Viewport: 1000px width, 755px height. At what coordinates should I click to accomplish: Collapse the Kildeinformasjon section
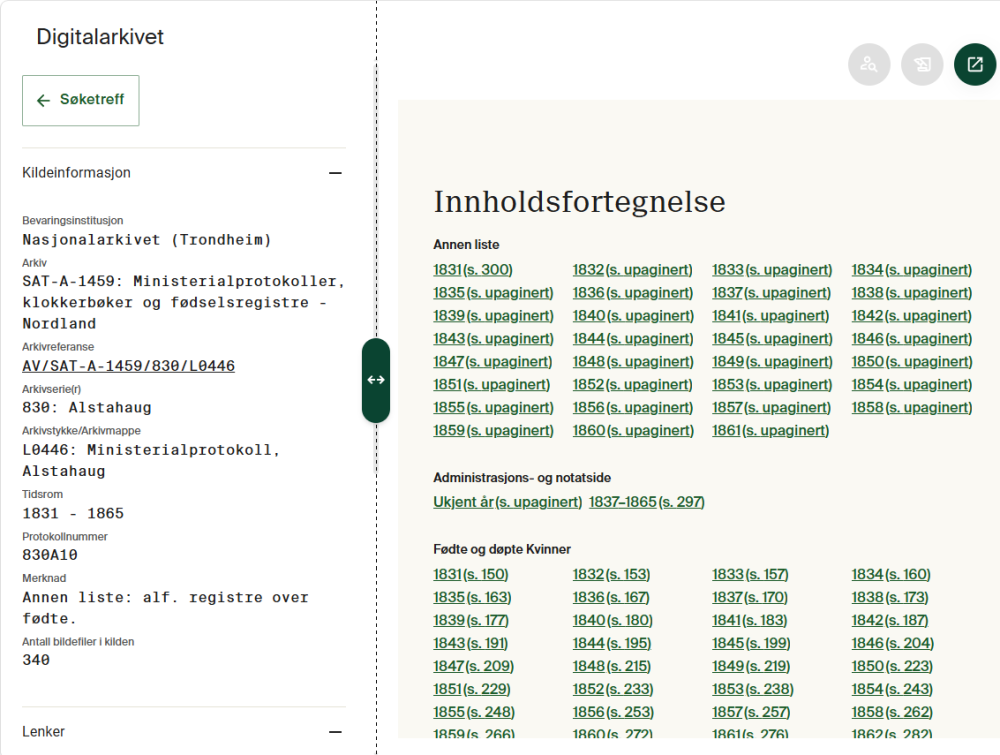335,173
